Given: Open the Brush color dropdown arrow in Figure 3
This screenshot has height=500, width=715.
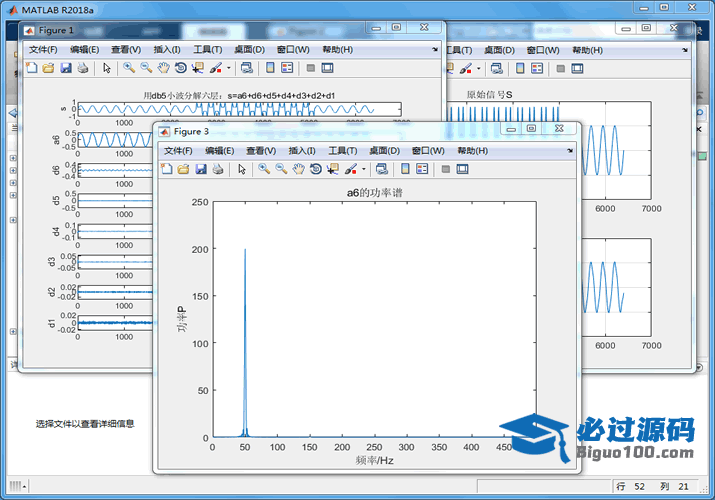Looking at the screenshot, I should [363, 169].
